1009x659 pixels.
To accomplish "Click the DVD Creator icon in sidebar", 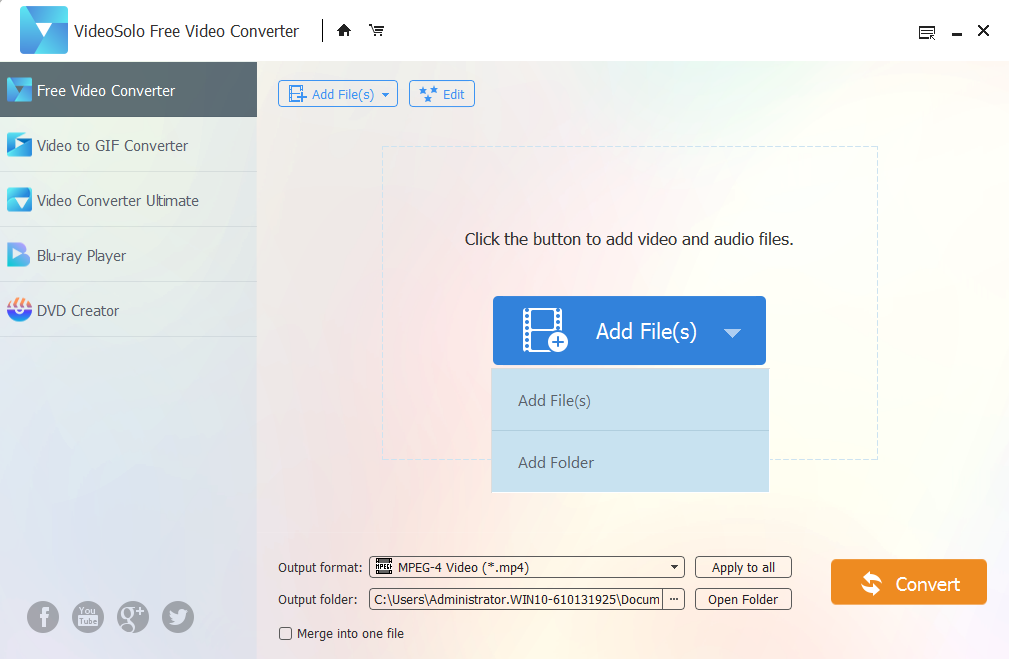I will (x=19, y=310).
